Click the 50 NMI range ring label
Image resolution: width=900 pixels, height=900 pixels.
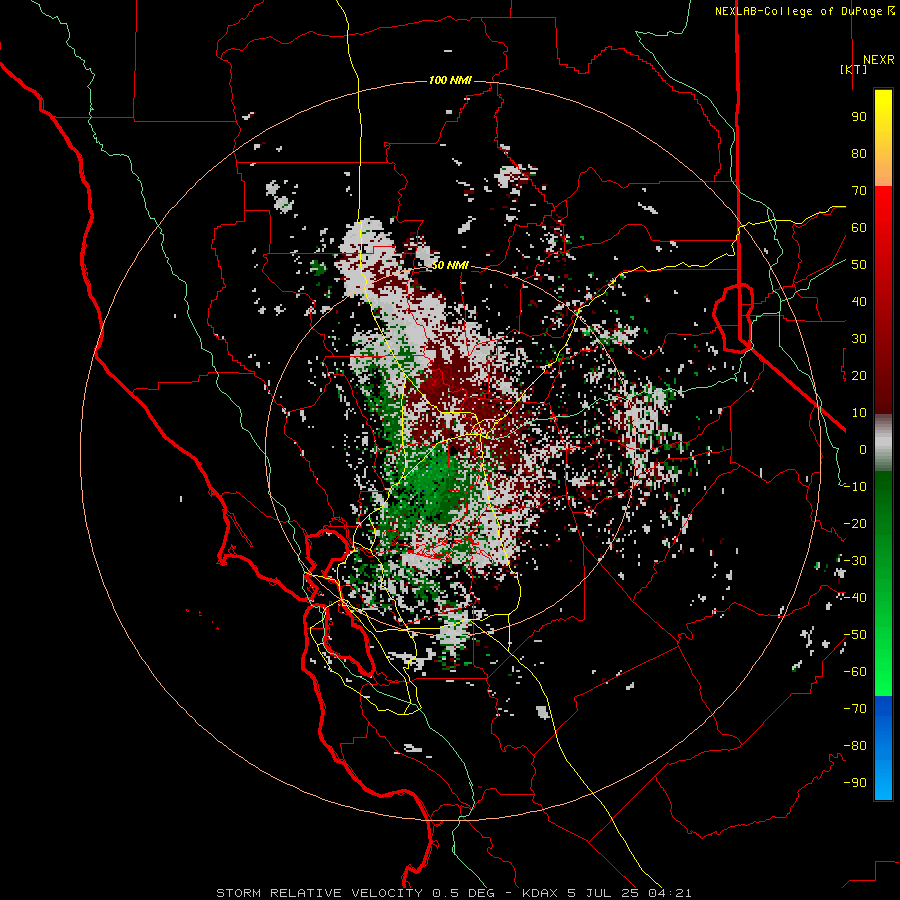coord(450,265)
